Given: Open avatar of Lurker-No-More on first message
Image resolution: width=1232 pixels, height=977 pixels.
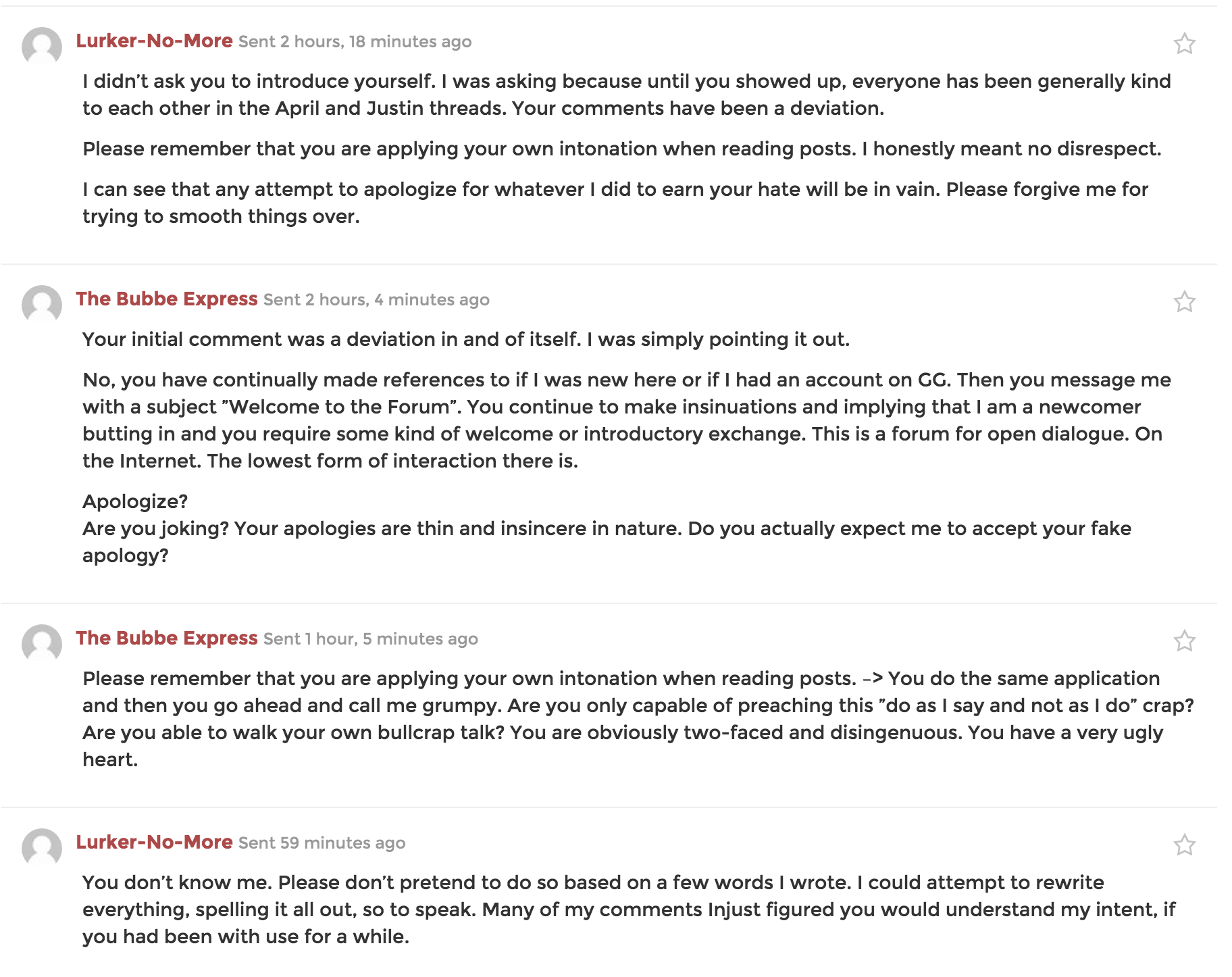Looking at the screenshot, I should [42, 47].
